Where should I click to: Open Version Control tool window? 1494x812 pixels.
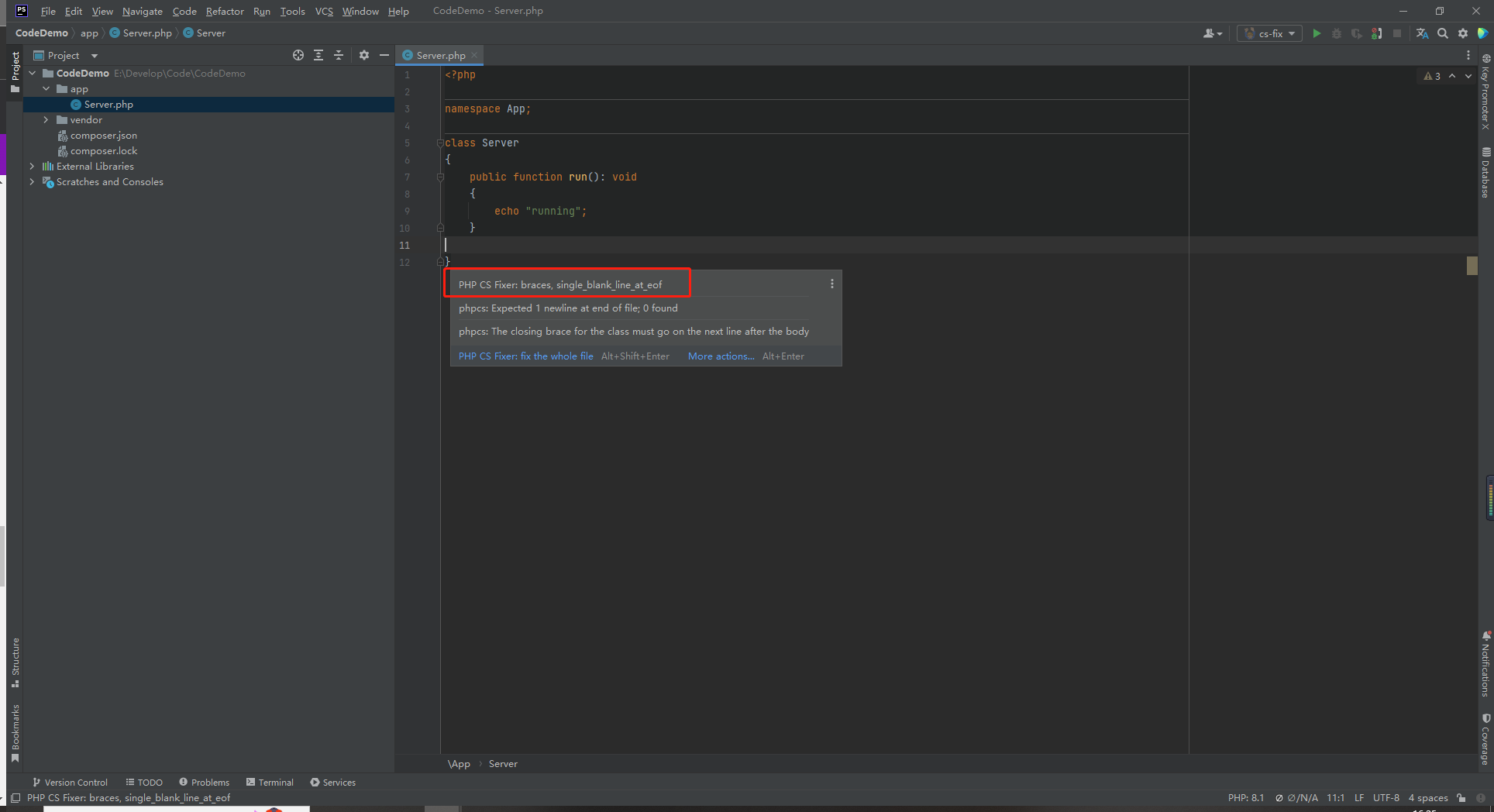(70, 783)
